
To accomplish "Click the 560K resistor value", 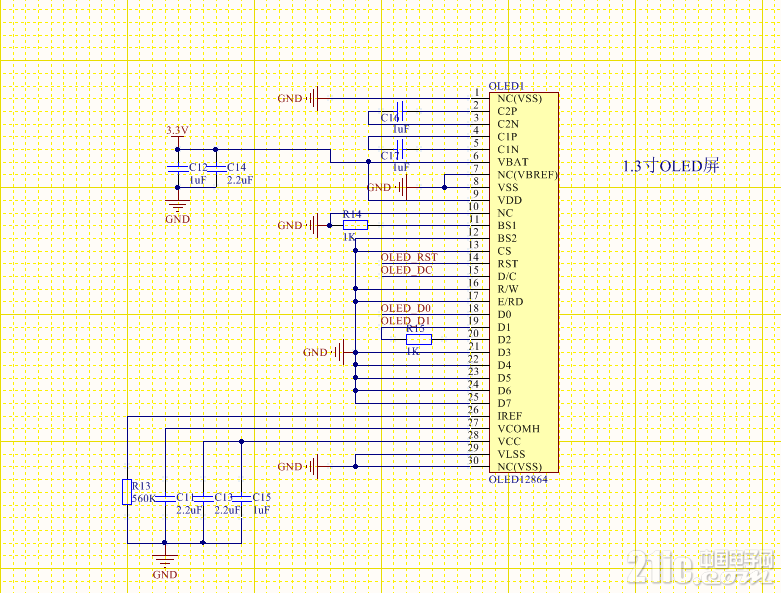I will coord(143,498).
